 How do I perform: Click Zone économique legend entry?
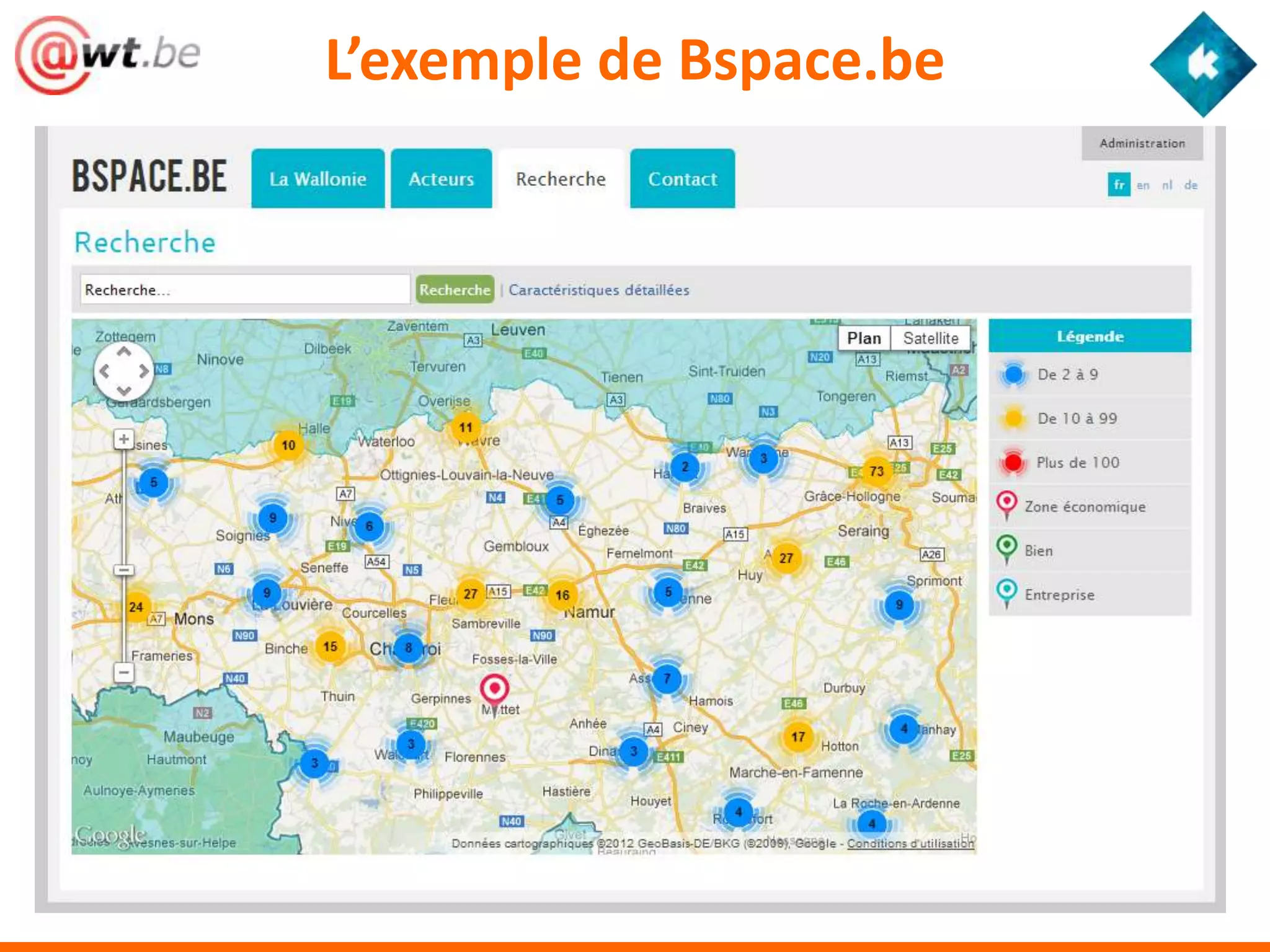click(x=1090, y=506)
